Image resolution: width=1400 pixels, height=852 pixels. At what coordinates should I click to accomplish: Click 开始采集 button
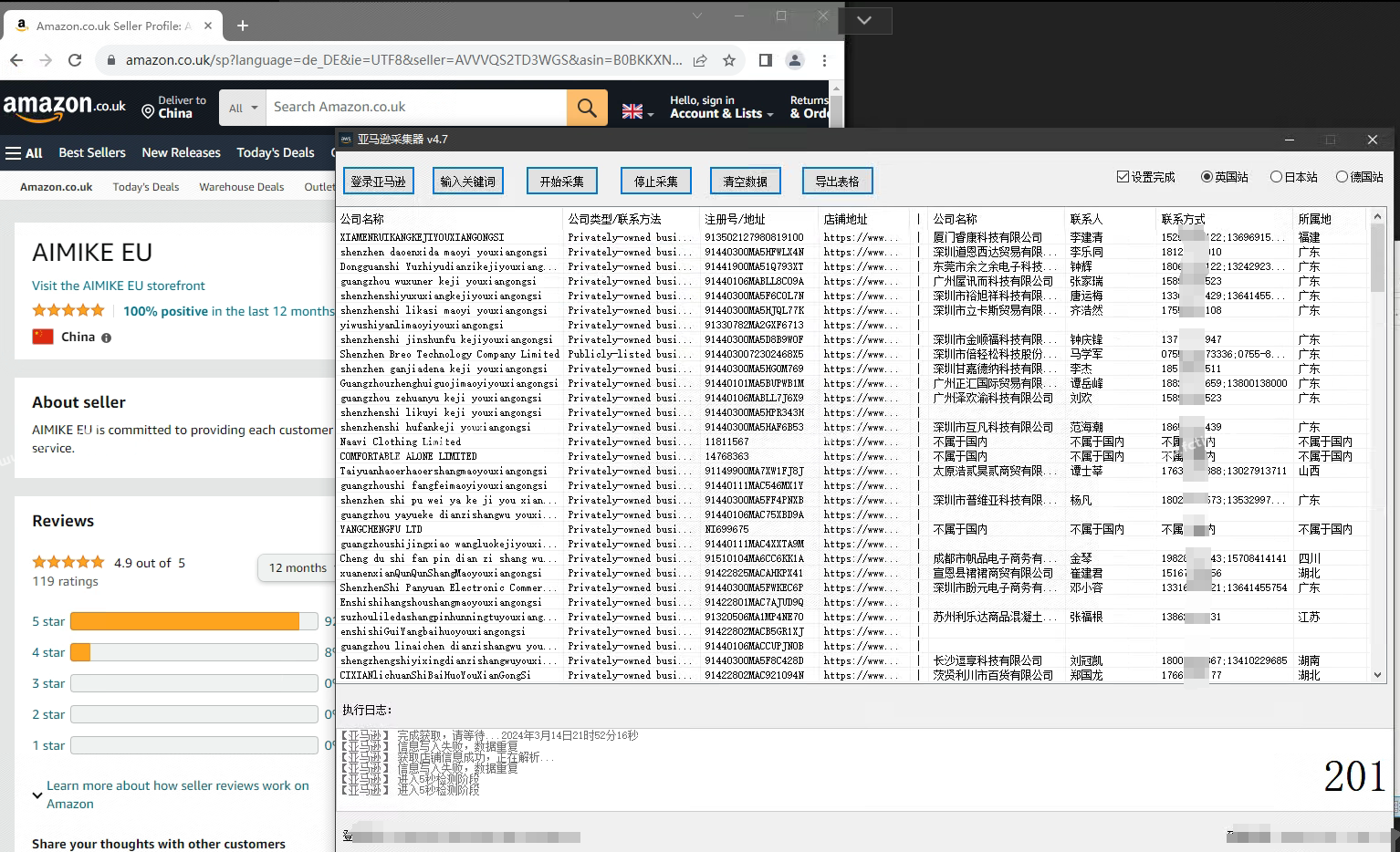click(x=562, y=181)
